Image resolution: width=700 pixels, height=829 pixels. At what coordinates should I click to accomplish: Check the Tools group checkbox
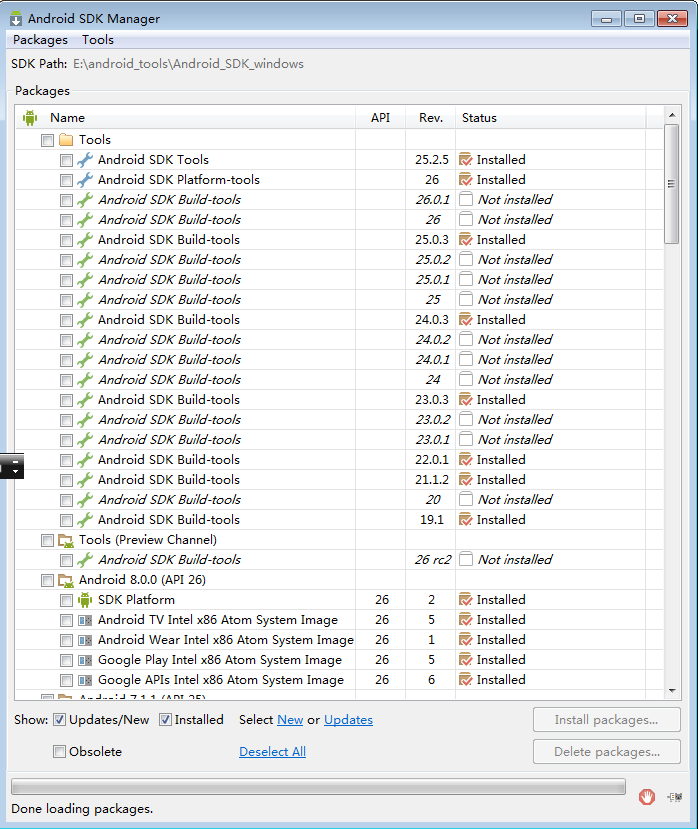pos(48,141)
